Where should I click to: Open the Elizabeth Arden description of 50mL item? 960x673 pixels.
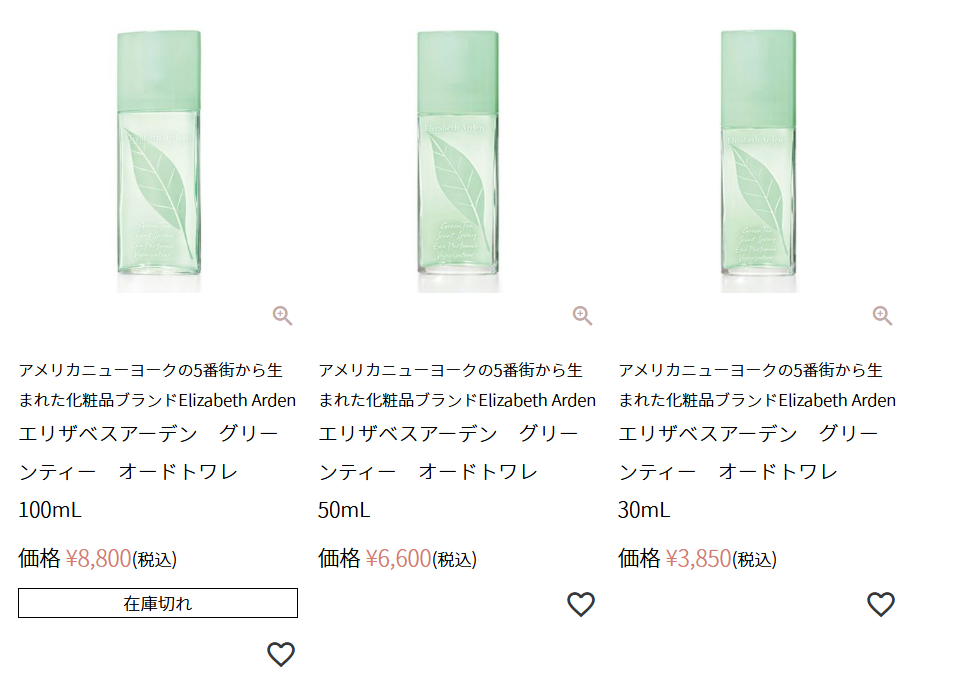click(457, 385)
